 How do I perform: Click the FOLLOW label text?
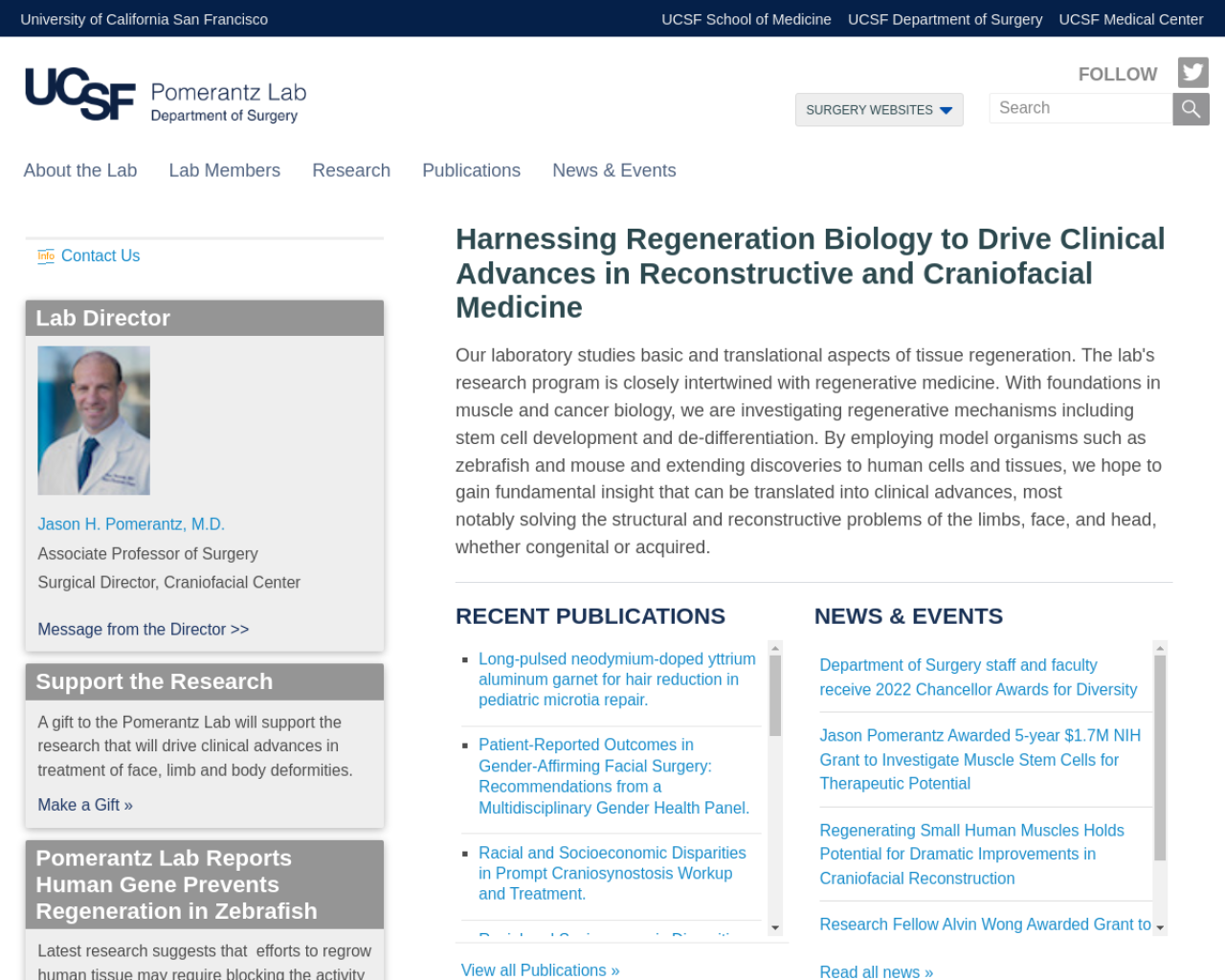[x=1118, y=75]
